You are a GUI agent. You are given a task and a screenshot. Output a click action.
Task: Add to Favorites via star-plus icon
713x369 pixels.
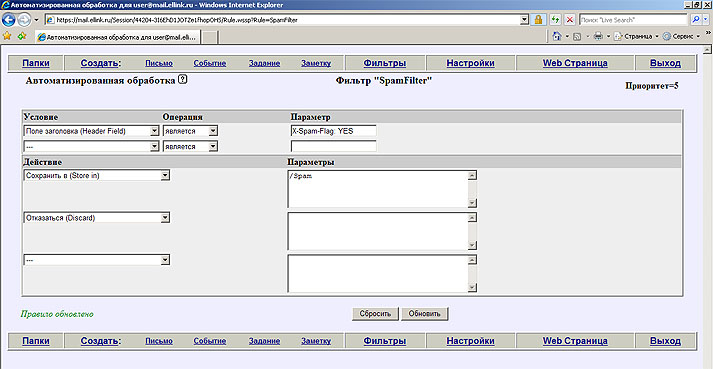coord(21,36)
